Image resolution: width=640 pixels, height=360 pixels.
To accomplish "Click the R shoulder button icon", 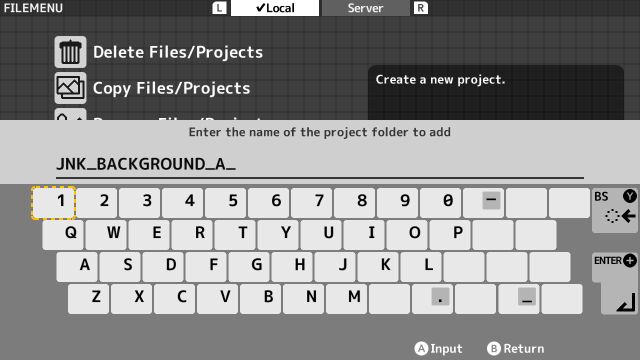I will click(x=420, y=8).
